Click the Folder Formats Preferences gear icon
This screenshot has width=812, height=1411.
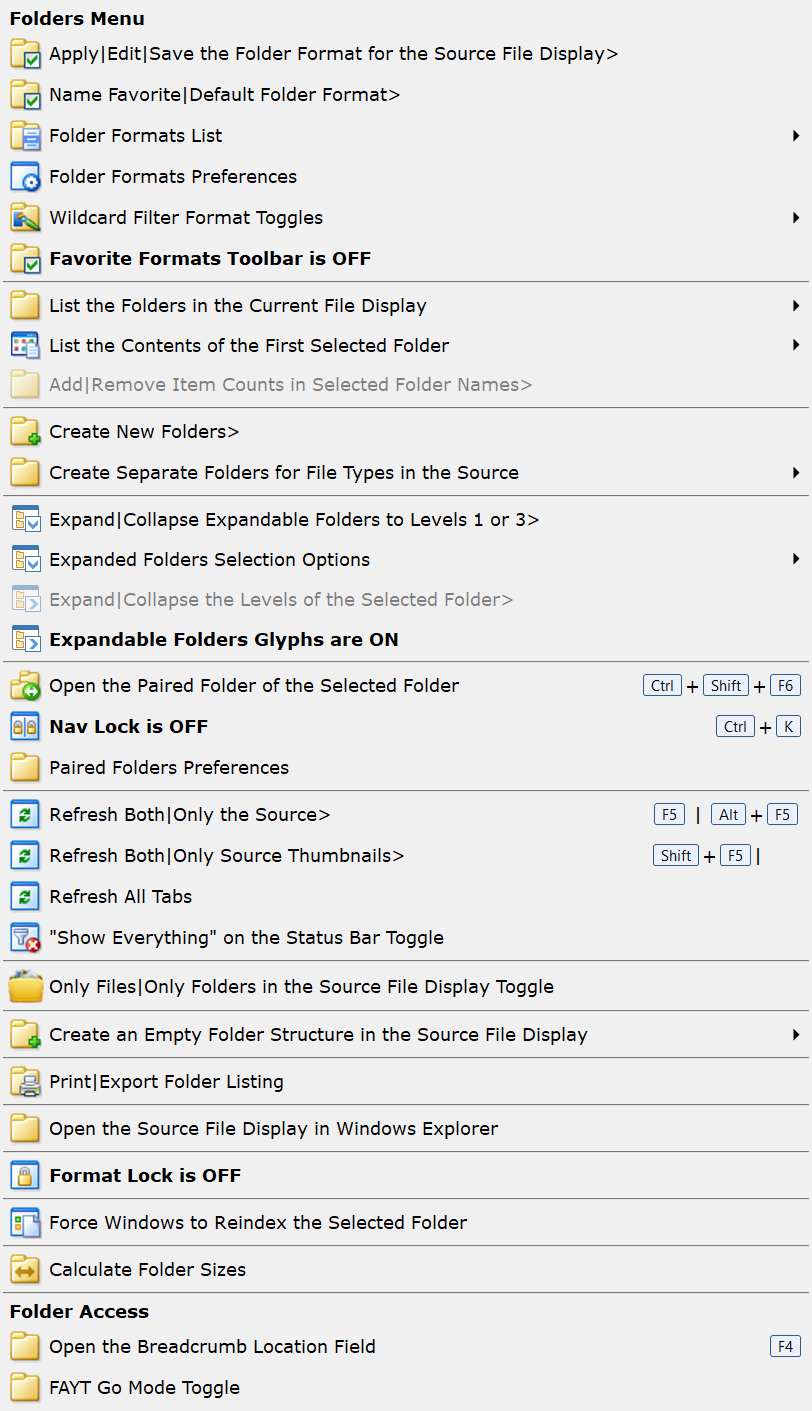(x=24, y=177)
